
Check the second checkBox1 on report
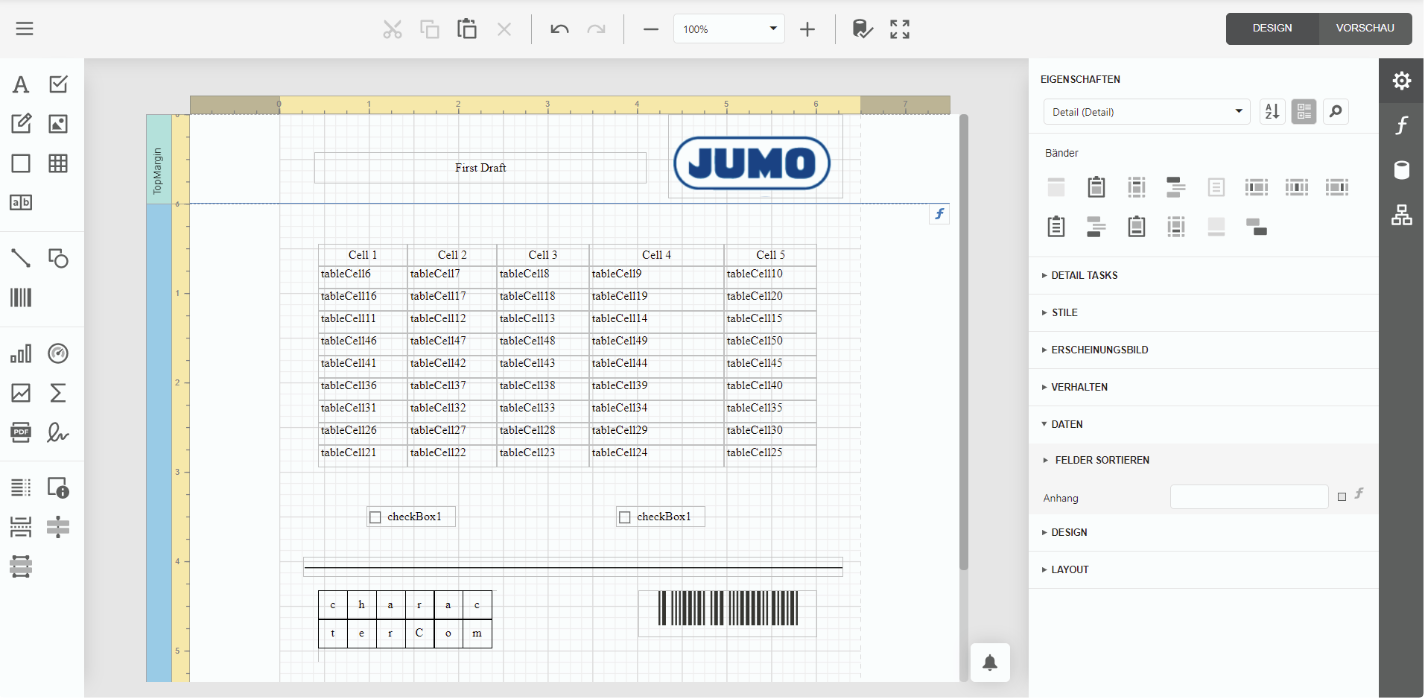pos(625,517)
